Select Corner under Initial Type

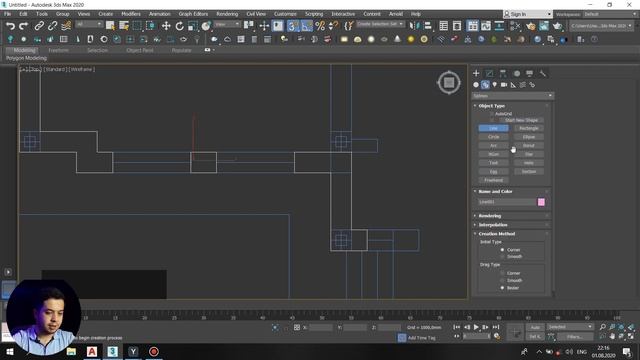(x=502, y=250)
